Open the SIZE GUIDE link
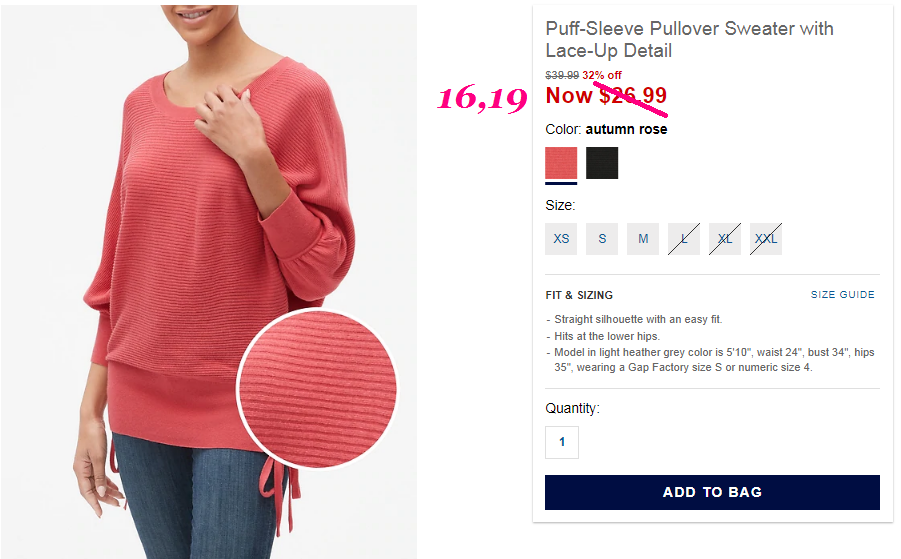 coord(842,295)
